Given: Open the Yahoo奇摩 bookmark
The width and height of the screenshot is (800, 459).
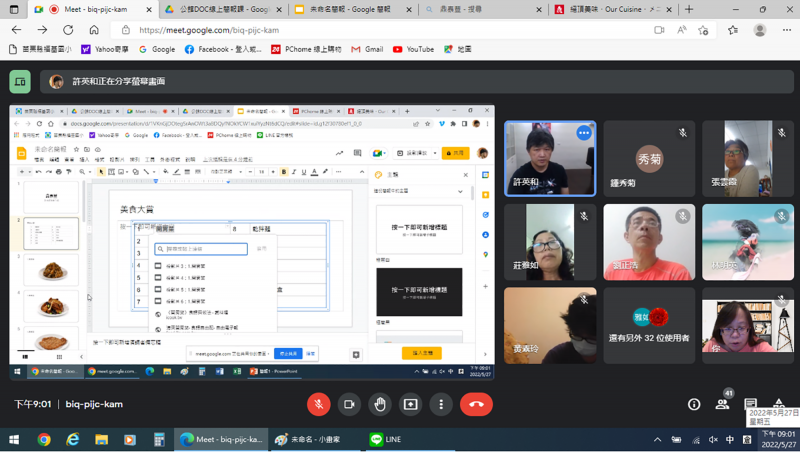Looking at the screenshot, I should point(105,49).
